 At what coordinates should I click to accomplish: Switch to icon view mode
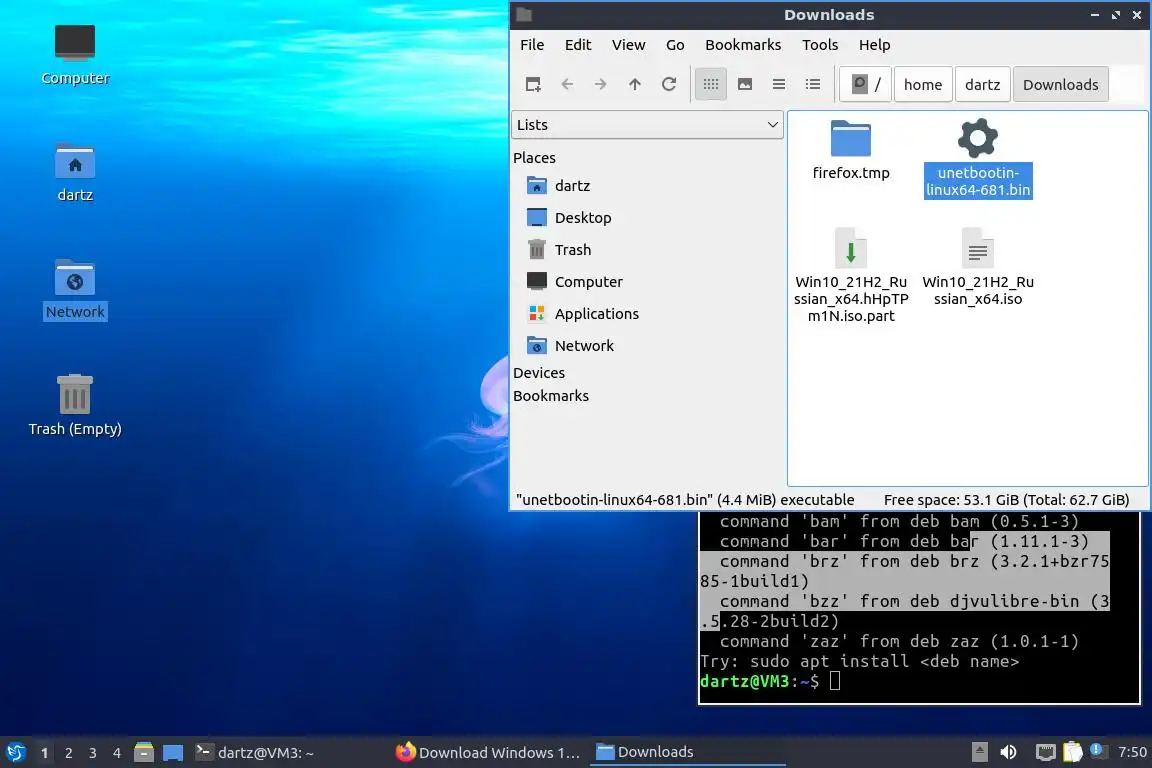(x=710, y=85)
